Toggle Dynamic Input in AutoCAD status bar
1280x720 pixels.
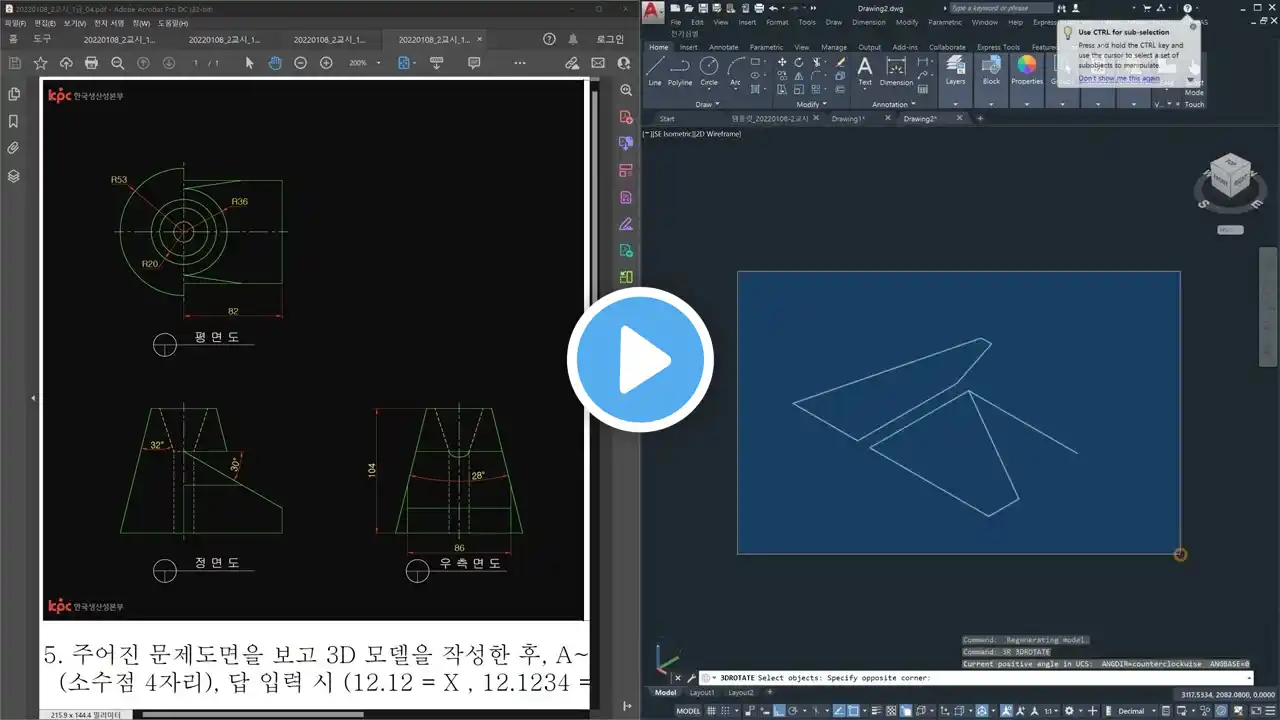(763, 711)
